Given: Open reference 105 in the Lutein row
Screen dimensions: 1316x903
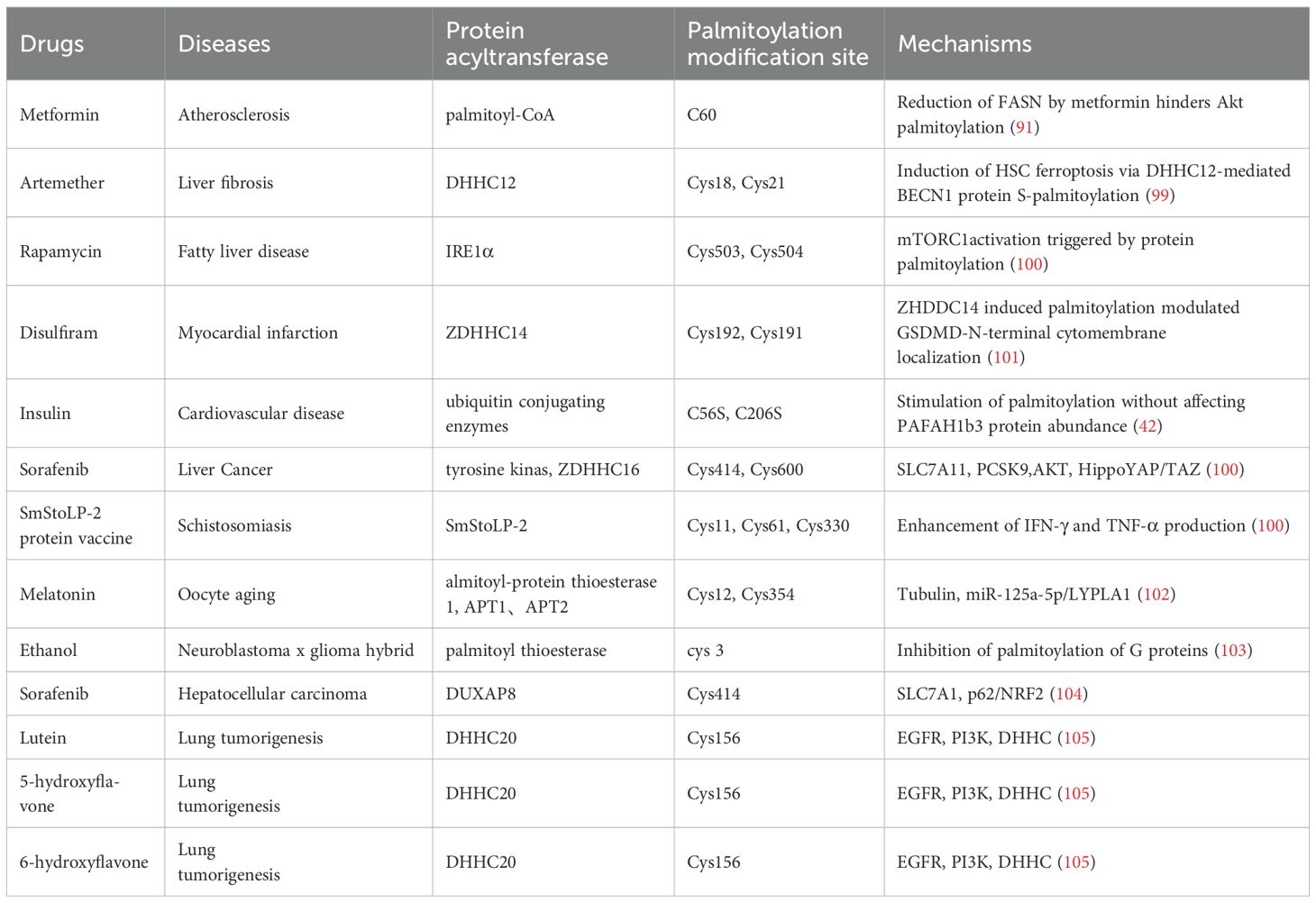Looking at the screenshot, I should 1076,738.
